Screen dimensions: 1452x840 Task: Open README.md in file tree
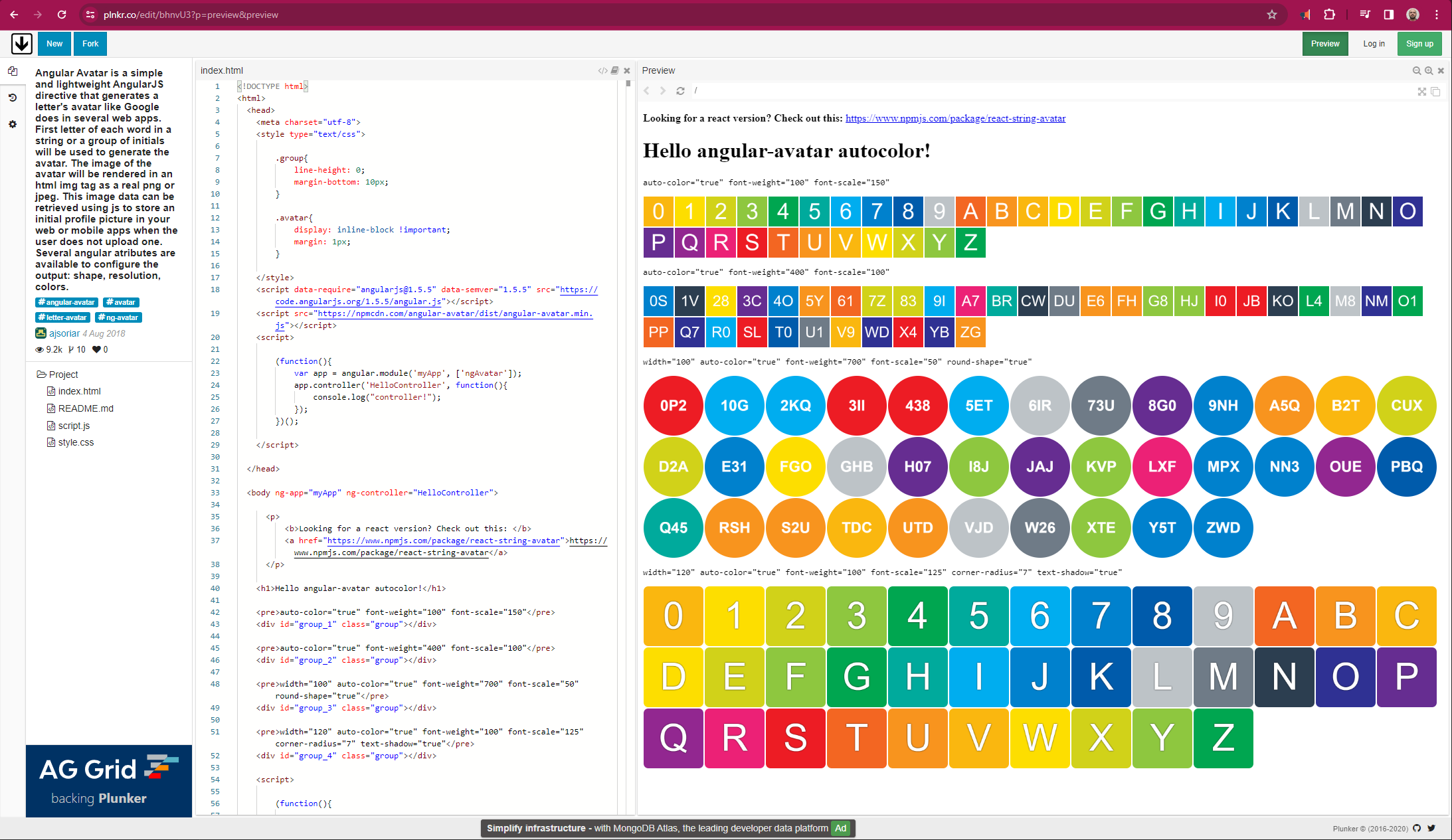(x=86, y=408)
